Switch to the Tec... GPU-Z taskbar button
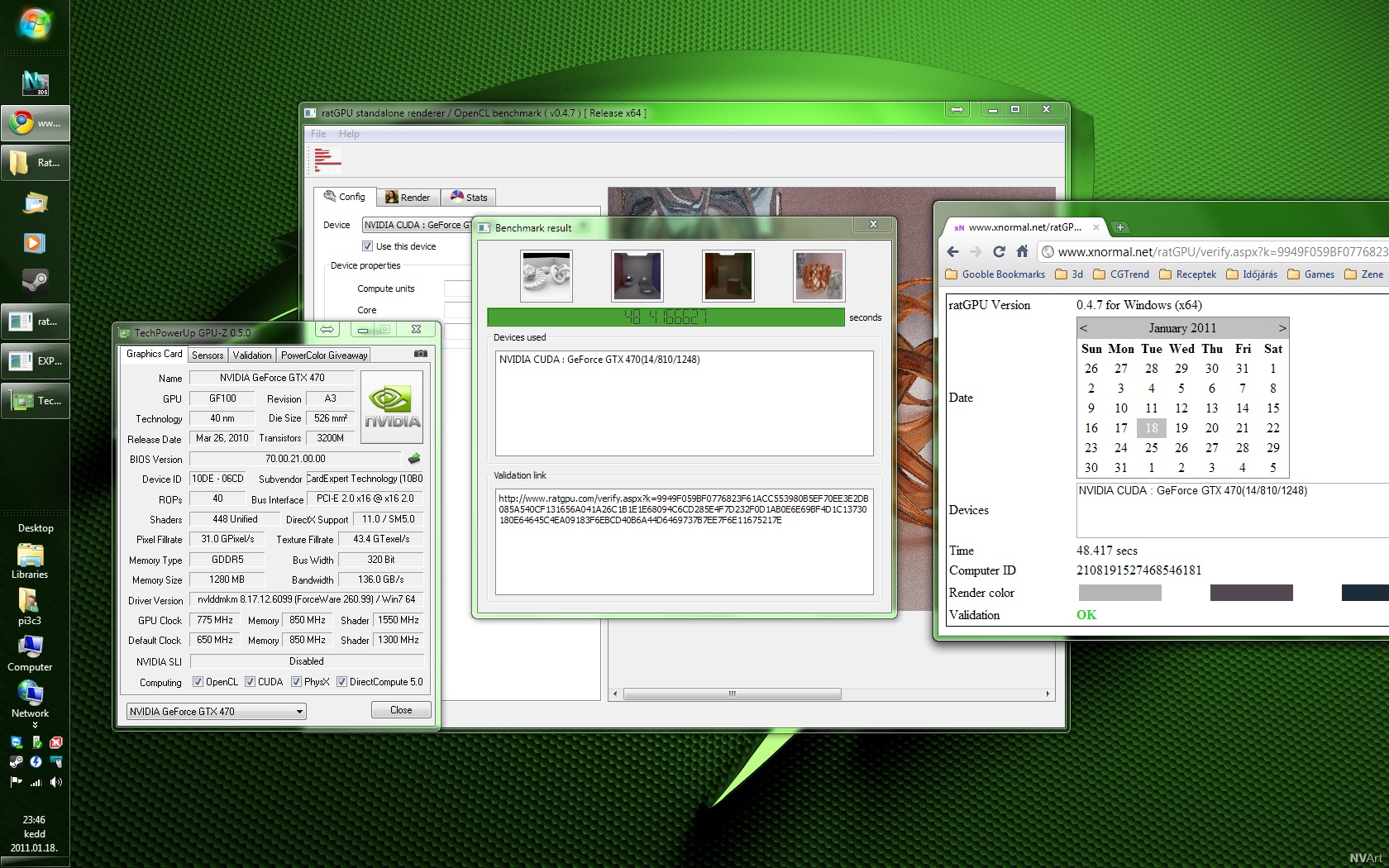 coord(35,401)
